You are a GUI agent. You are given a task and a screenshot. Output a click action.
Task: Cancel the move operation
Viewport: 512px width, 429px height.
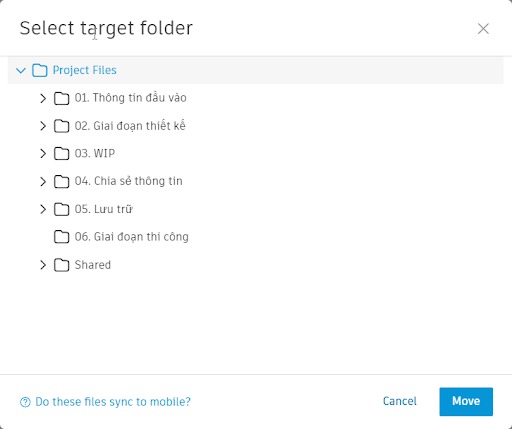pos(400,401)
